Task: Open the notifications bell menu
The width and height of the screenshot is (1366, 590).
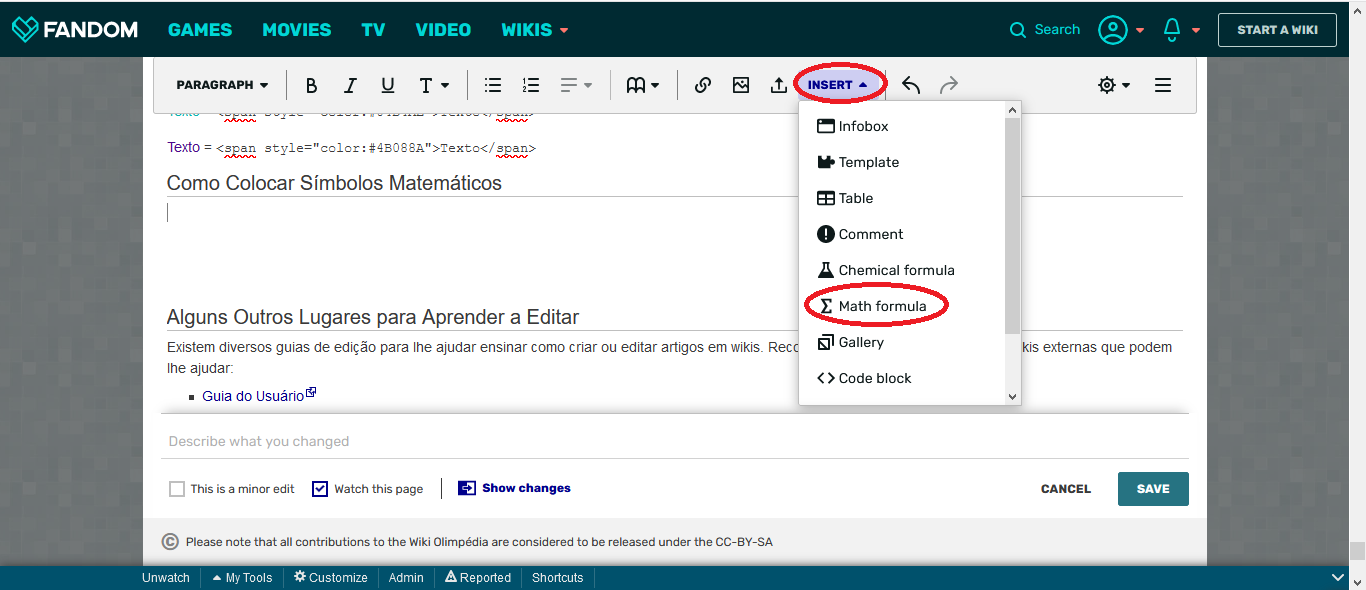Action: (x=1181, y=30)
